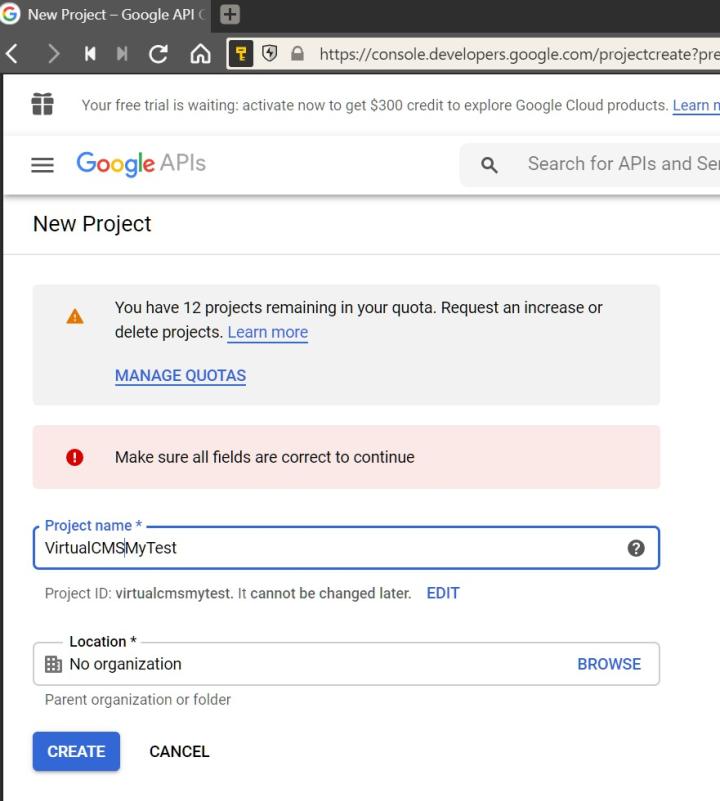Click the CREATE button
720x801 pixels.
(x=76, y=752)
